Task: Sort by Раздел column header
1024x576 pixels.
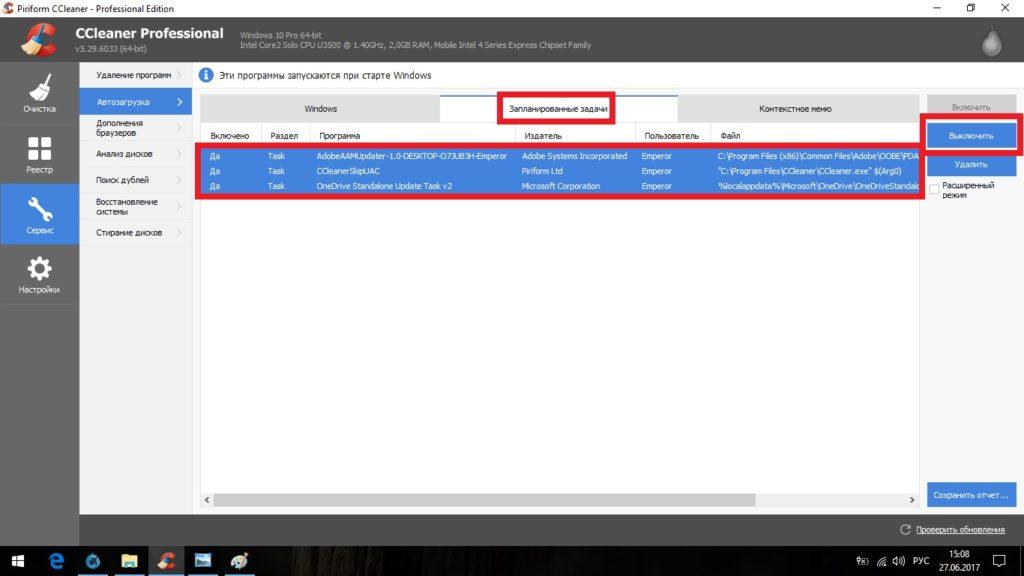Action: pos(284,136)
